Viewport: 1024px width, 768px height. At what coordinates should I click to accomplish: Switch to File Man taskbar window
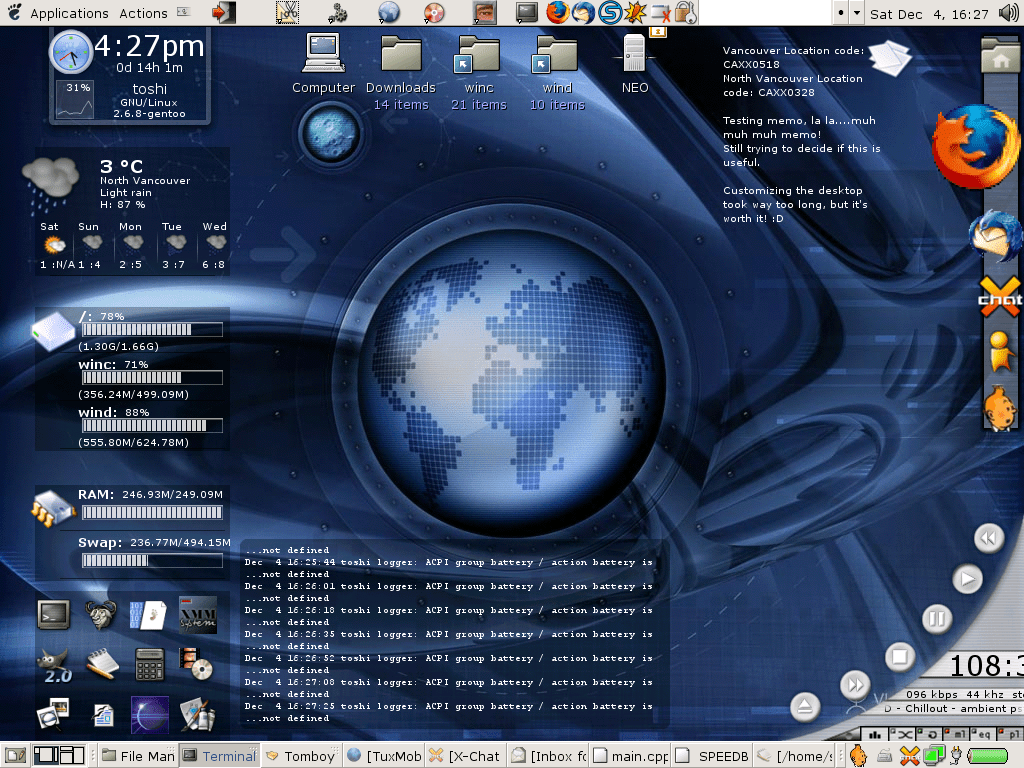(x=138, y=756)
